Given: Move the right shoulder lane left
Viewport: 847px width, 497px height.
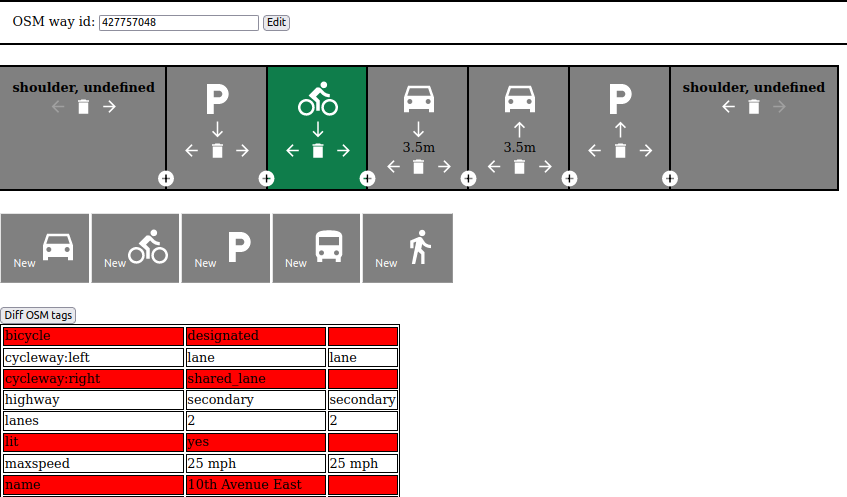Looking at the screenshot, I should click(x=728, y=107).
